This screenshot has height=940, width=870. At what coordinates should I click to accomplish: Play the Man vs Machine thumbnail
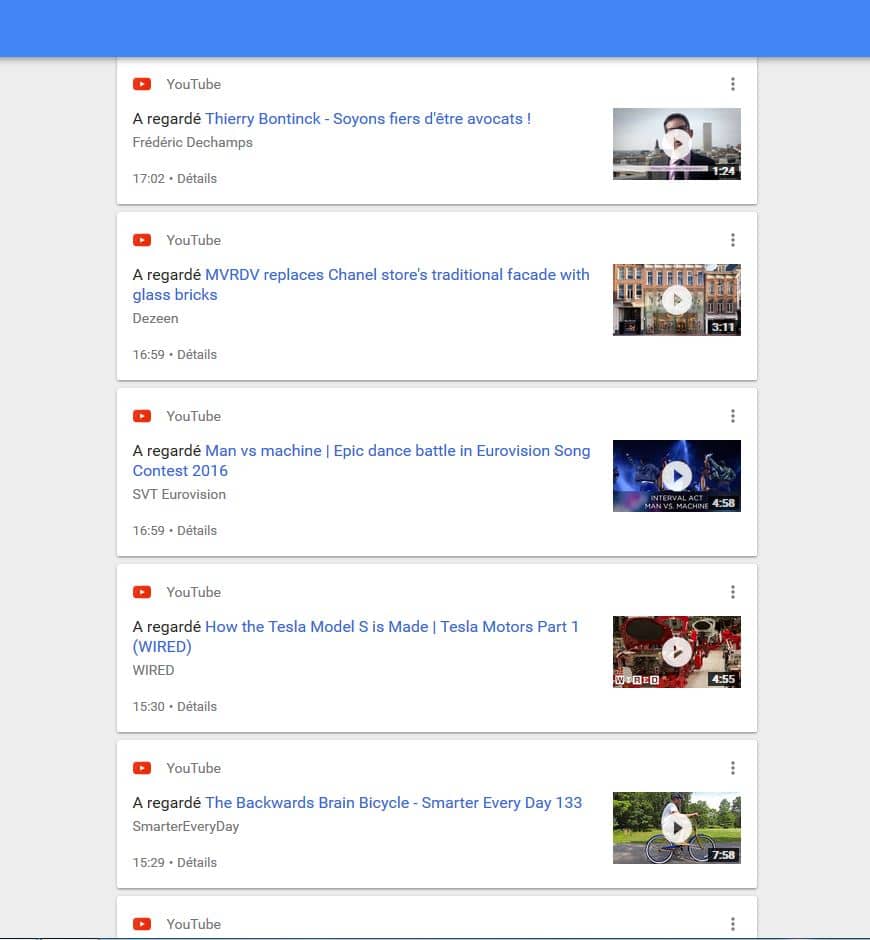click(x=676, y=476)
